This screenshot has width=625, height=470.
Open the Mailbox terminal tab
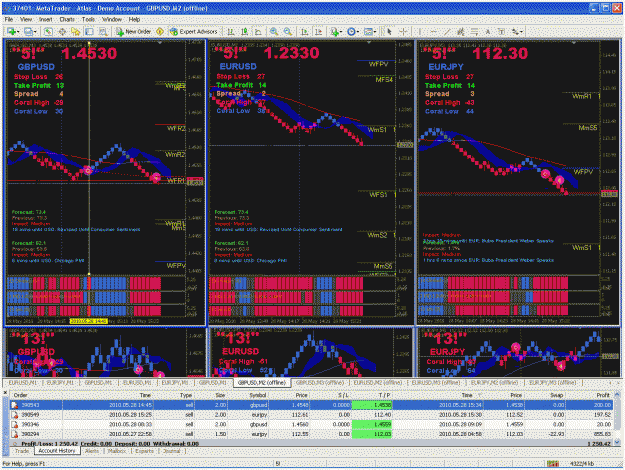(117, 451)
